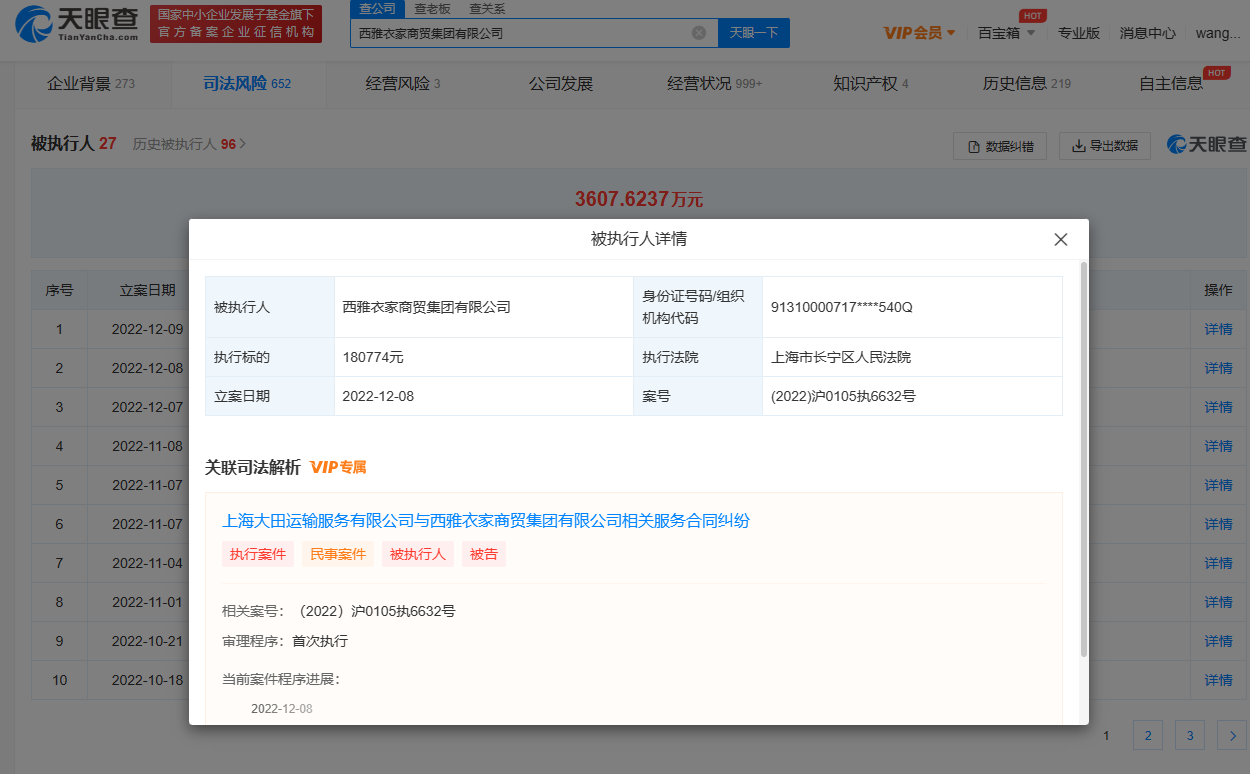
Task: Click the 导出数据 button
Action: click(1105, 146)
